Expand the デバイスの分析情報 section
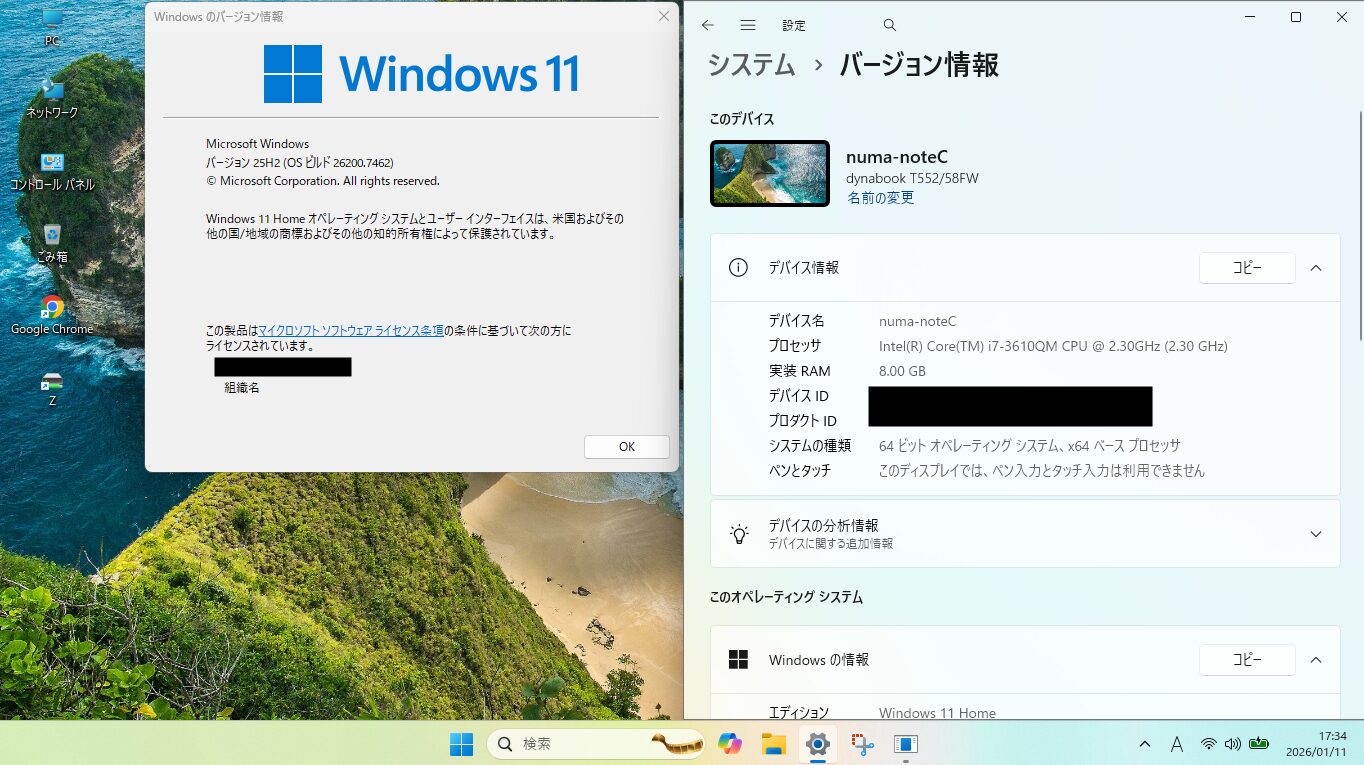Viewport: 1364px width, 765px height. coord(1316,534)
